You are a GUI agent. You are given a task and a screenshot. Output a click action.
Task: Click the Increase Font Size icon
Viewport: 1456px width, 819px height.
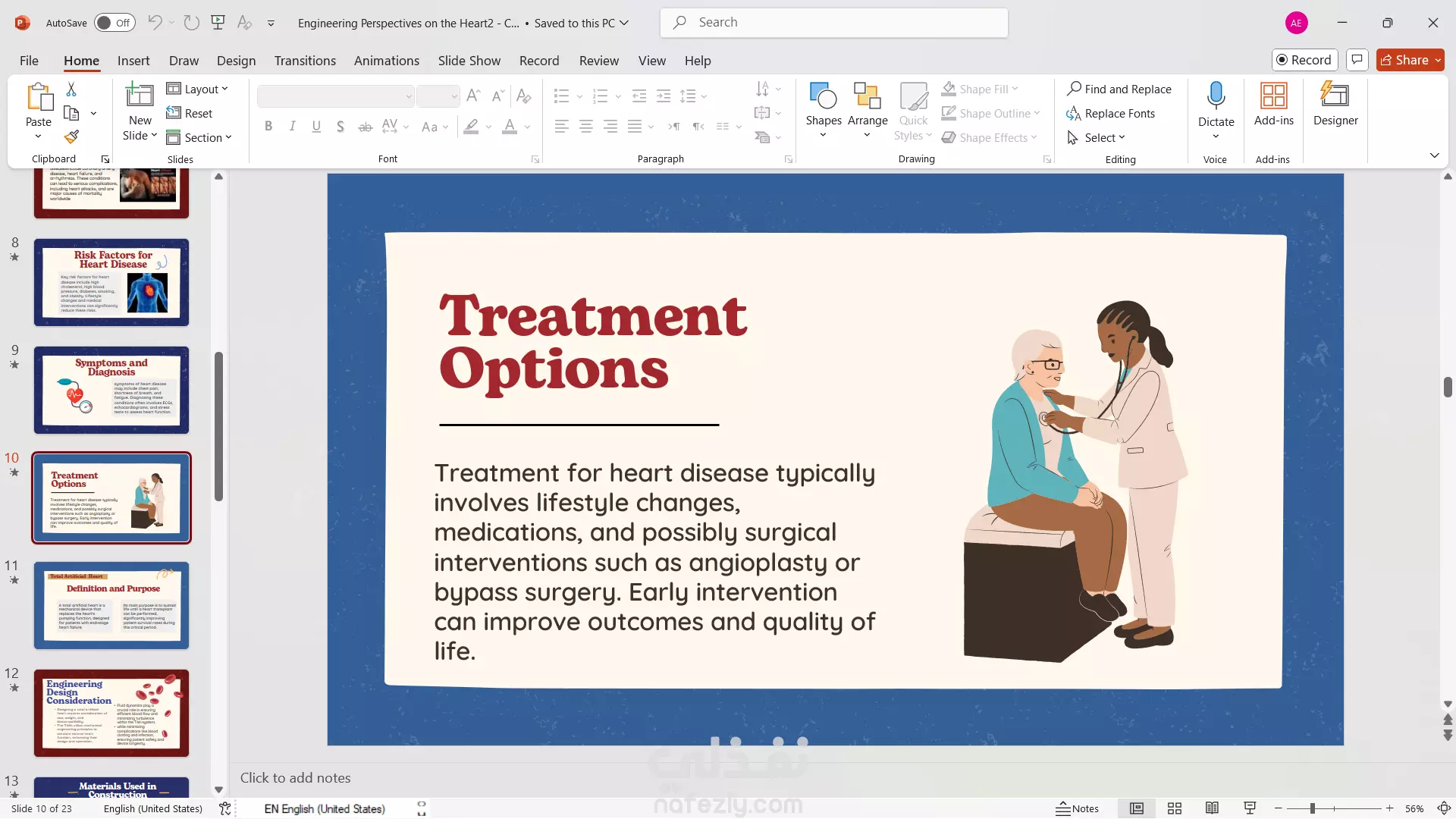coord(473,96)
